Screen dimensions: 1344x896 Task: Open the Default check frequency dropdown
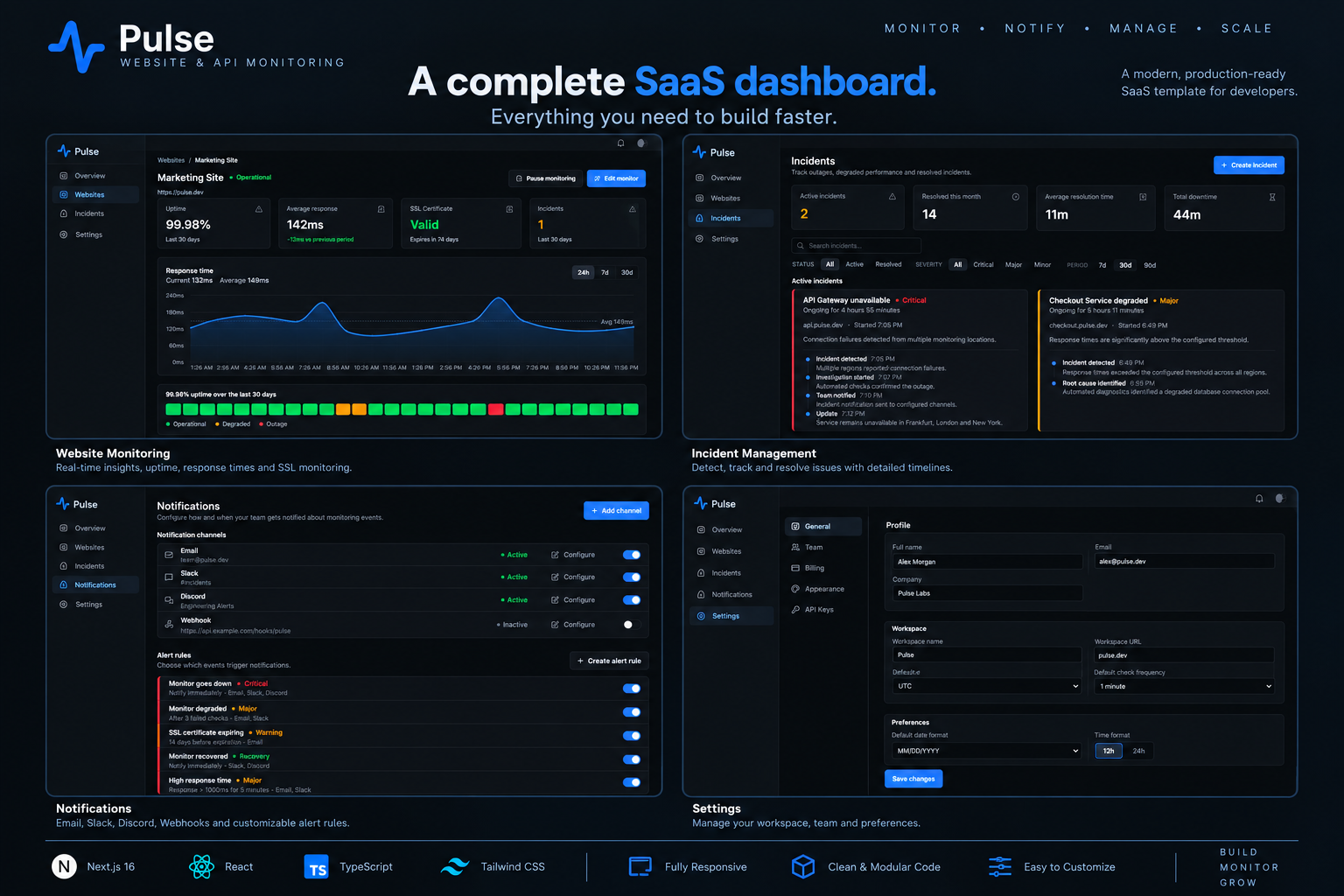click(1185, 686)
